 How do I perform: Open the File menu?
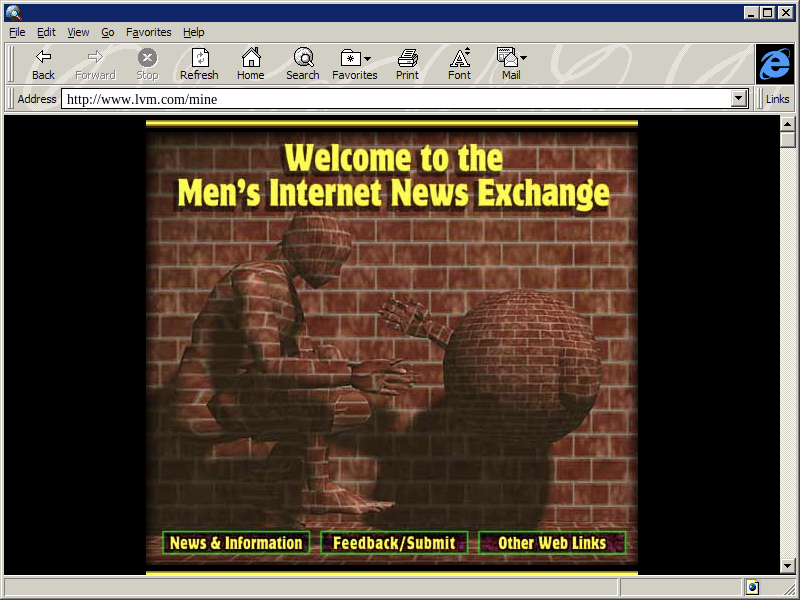pyautogui.click(x=17, y=32)
